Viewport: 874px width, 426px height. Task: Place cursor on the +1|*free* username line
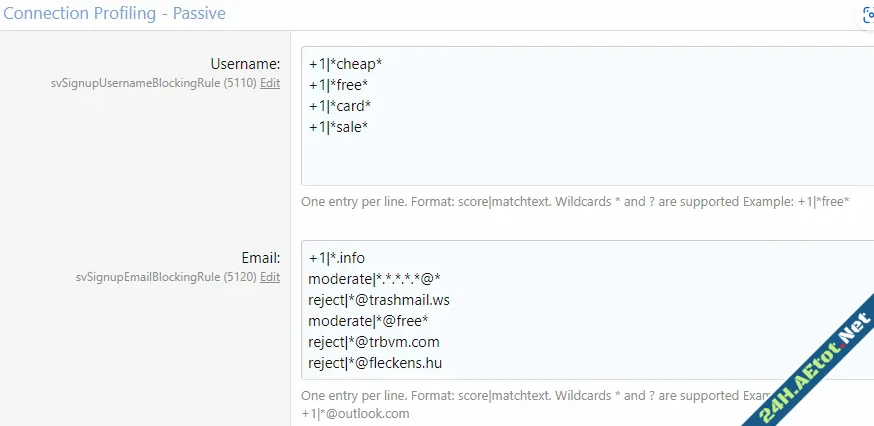339,85
